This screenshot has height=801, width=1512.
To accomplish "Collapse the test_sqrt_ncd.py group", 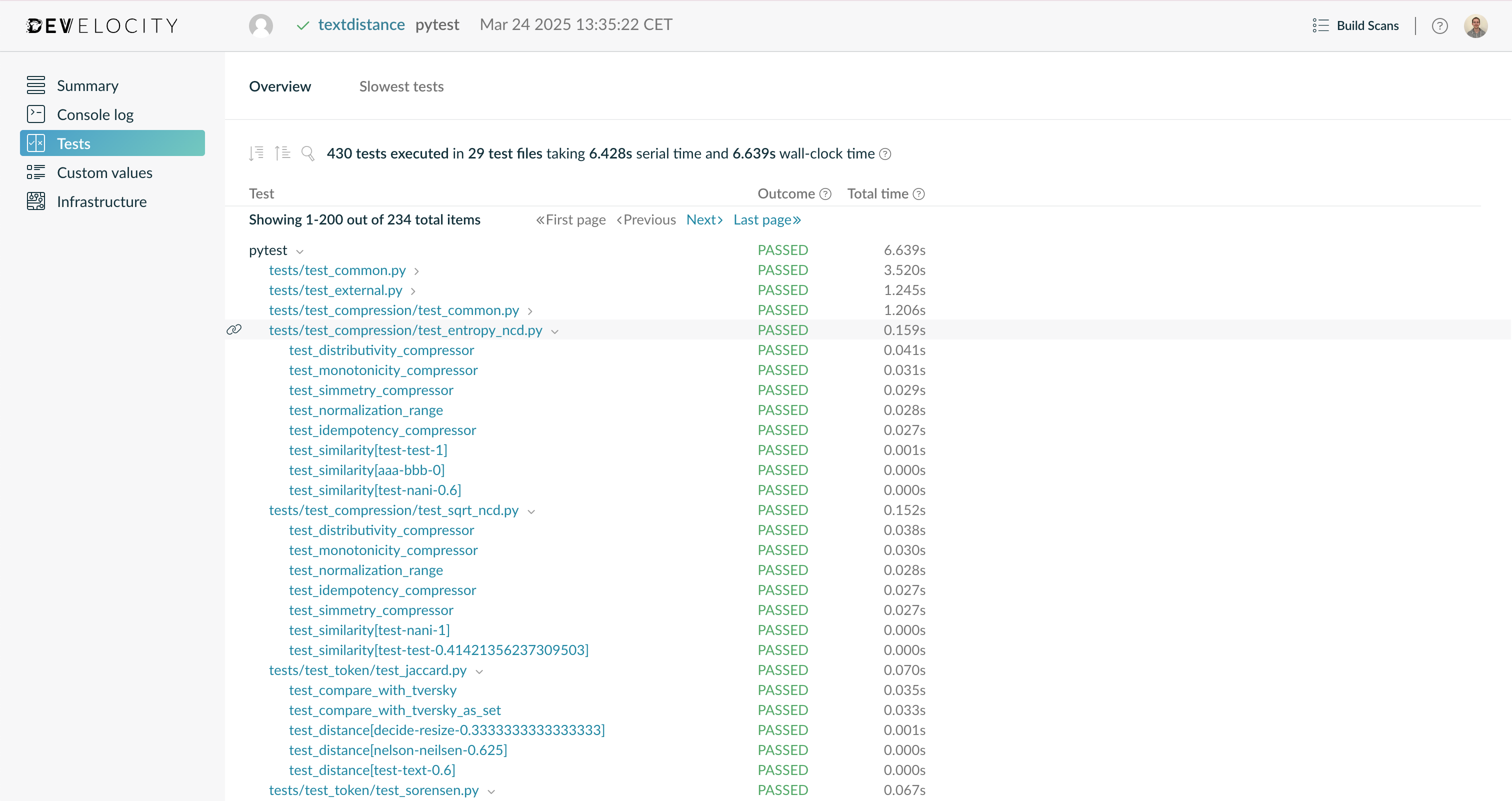I will pos(532,511).
